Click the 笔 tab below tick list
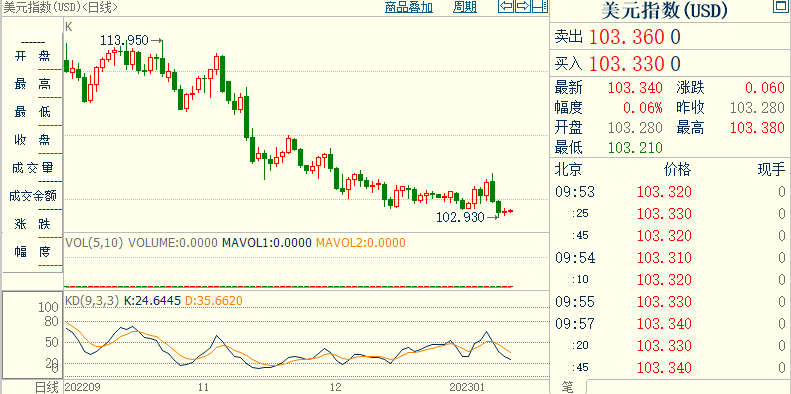This screenshot has height=394, width=791. [567, 387]
